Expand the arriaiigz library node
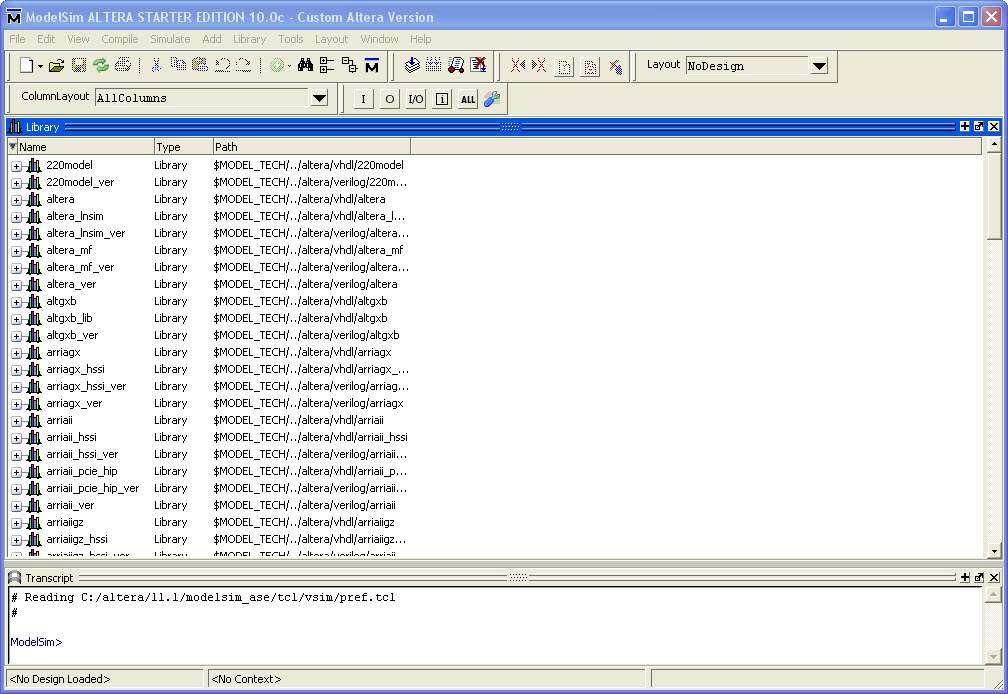Image resolution: width=1008 pixels, height=694 pixels. [16, 523]
